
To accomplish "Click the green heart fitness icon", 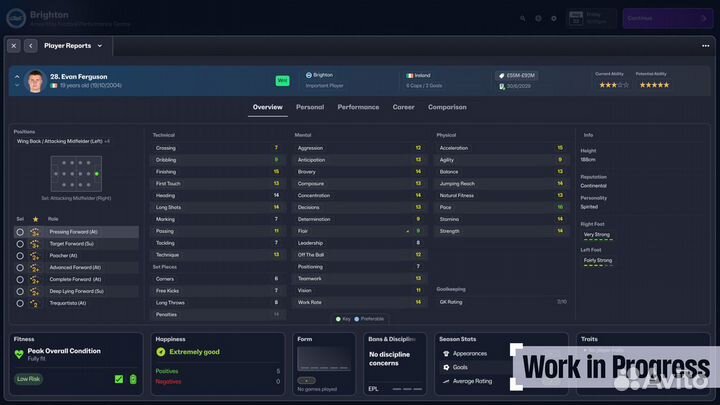I will [19, 354].
